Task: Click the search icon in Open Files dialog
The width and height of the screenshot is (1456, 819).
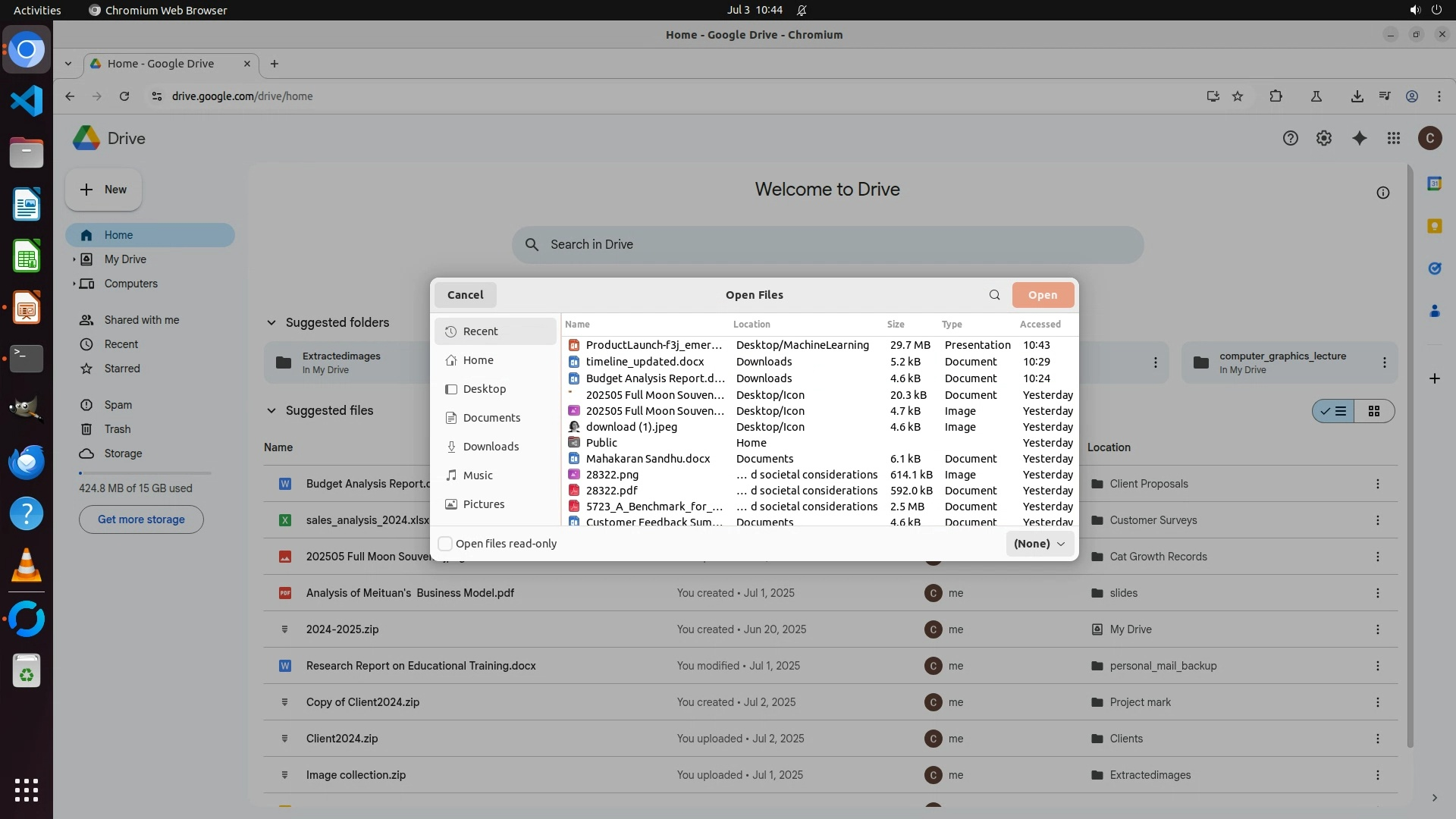Action: (994, 295)
